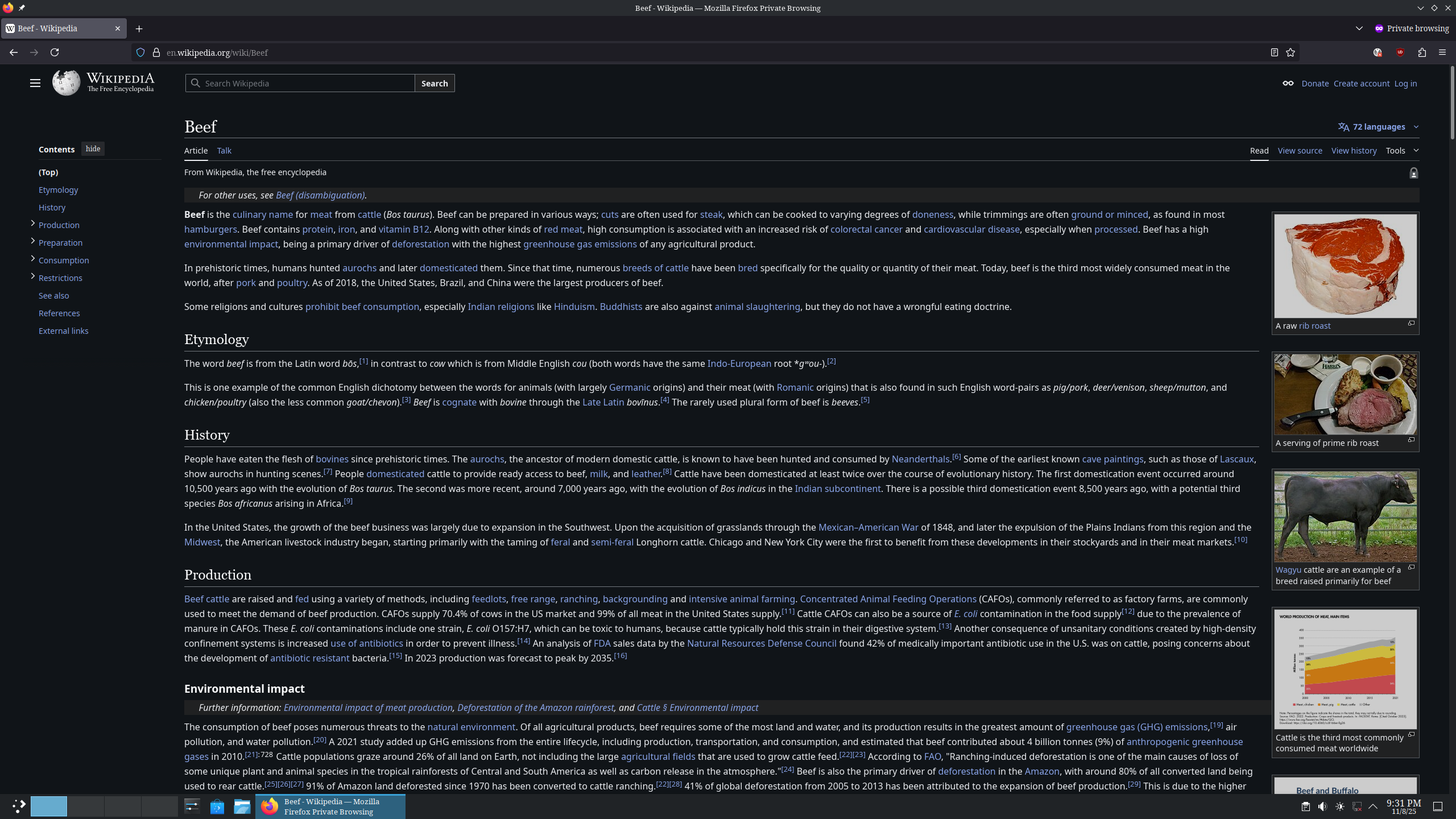This screenshot has height=819, width=1456.
Task: Open the Tools dropdown menu
Action: pos(1402,151)
